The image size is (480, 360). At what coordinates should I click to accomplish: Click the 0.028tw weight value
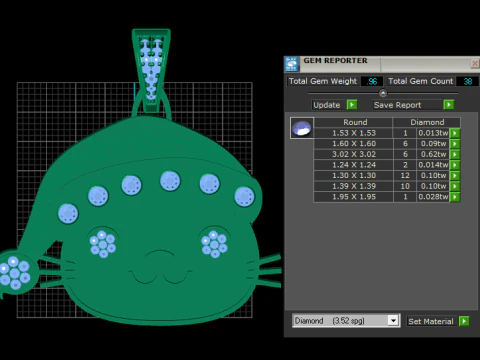coord(433,197)
